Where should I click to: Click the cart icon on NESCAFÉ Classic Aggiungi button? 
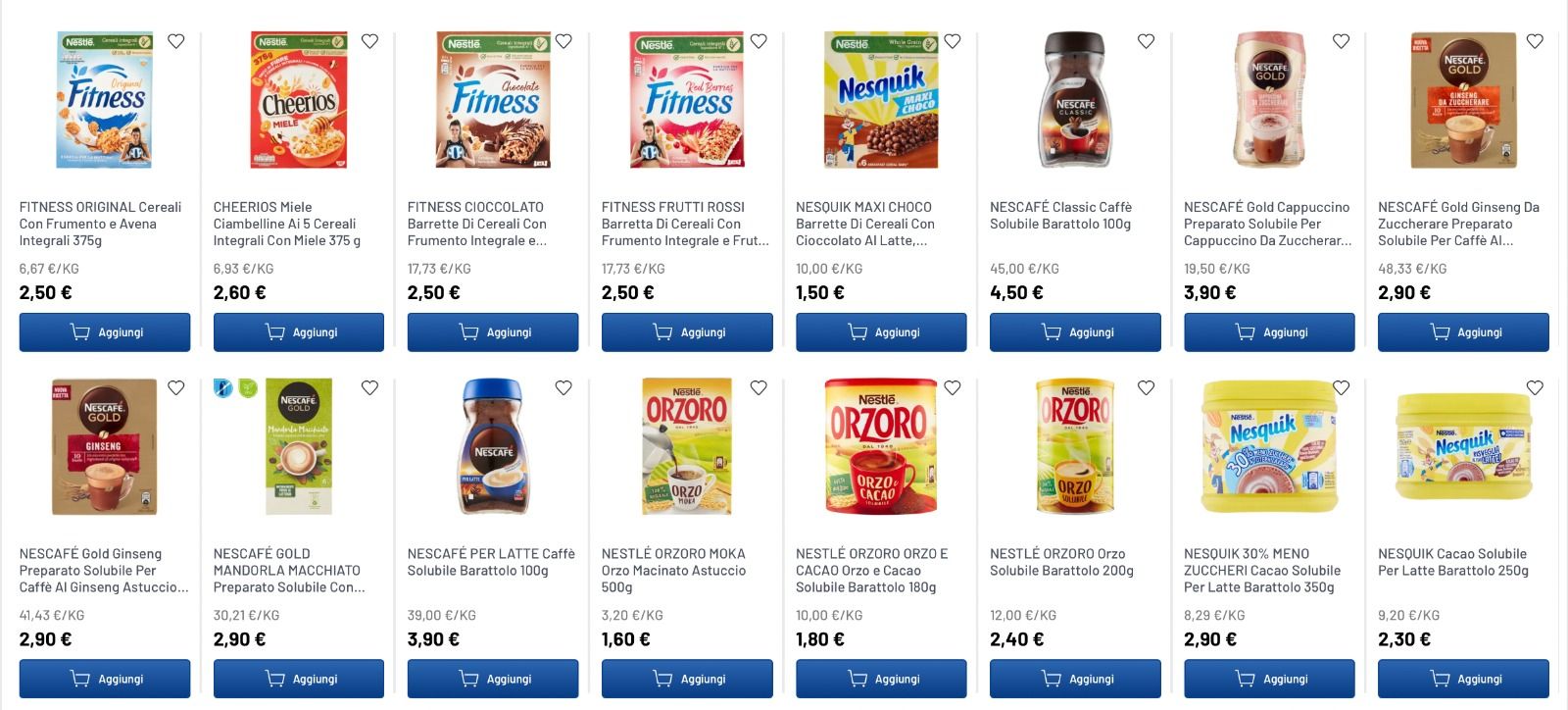point(1051,331)
